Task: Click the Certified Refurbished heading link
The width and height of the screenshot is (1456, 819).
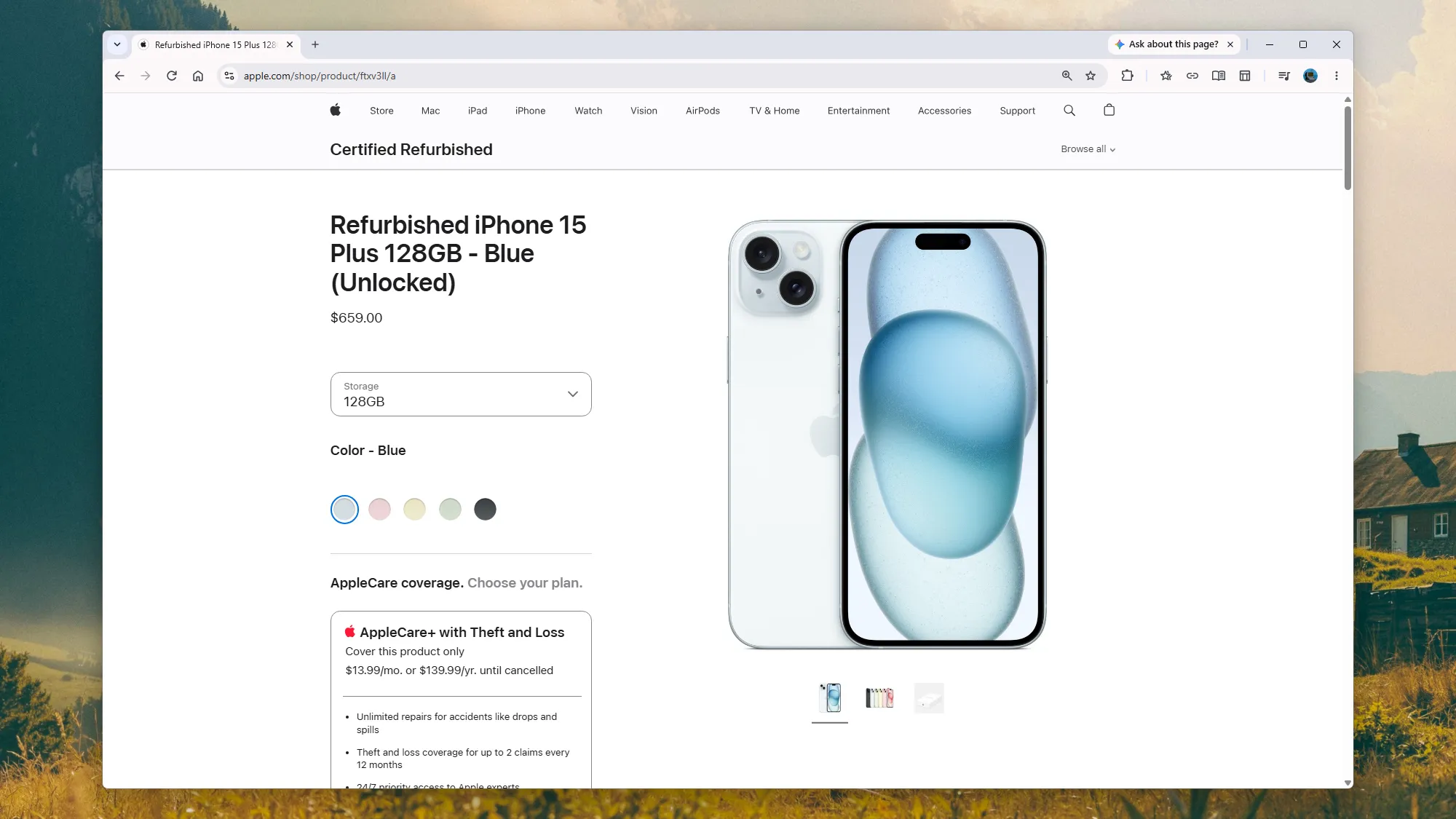Action: (411, 149)
